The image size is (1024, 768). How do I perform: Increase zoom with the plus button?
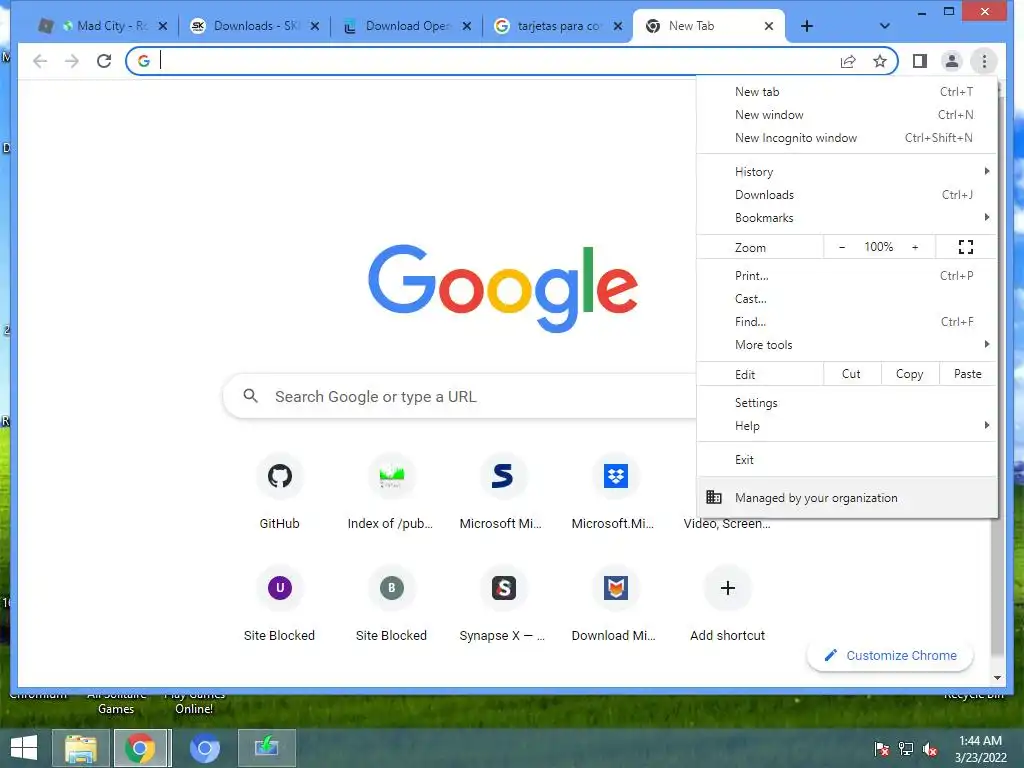pos(915,247)
